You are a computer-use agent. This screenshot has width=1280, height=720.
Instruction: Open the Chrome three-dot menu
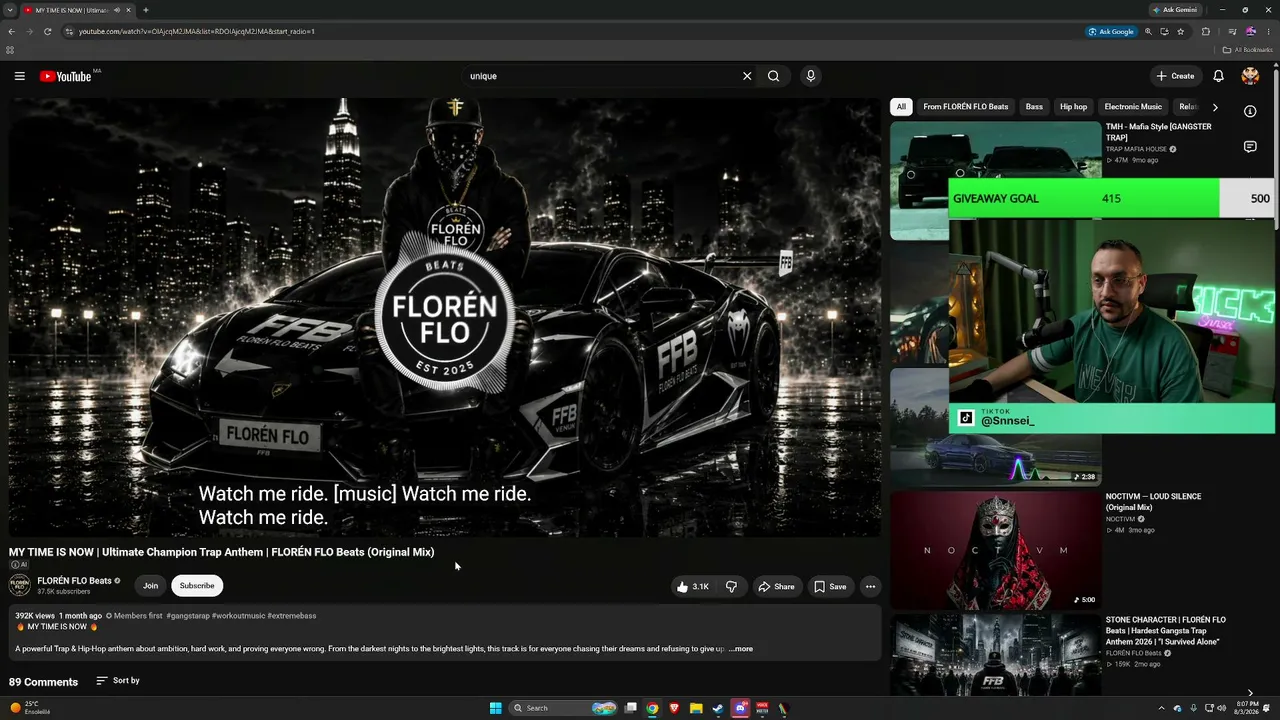point(1269,31)
